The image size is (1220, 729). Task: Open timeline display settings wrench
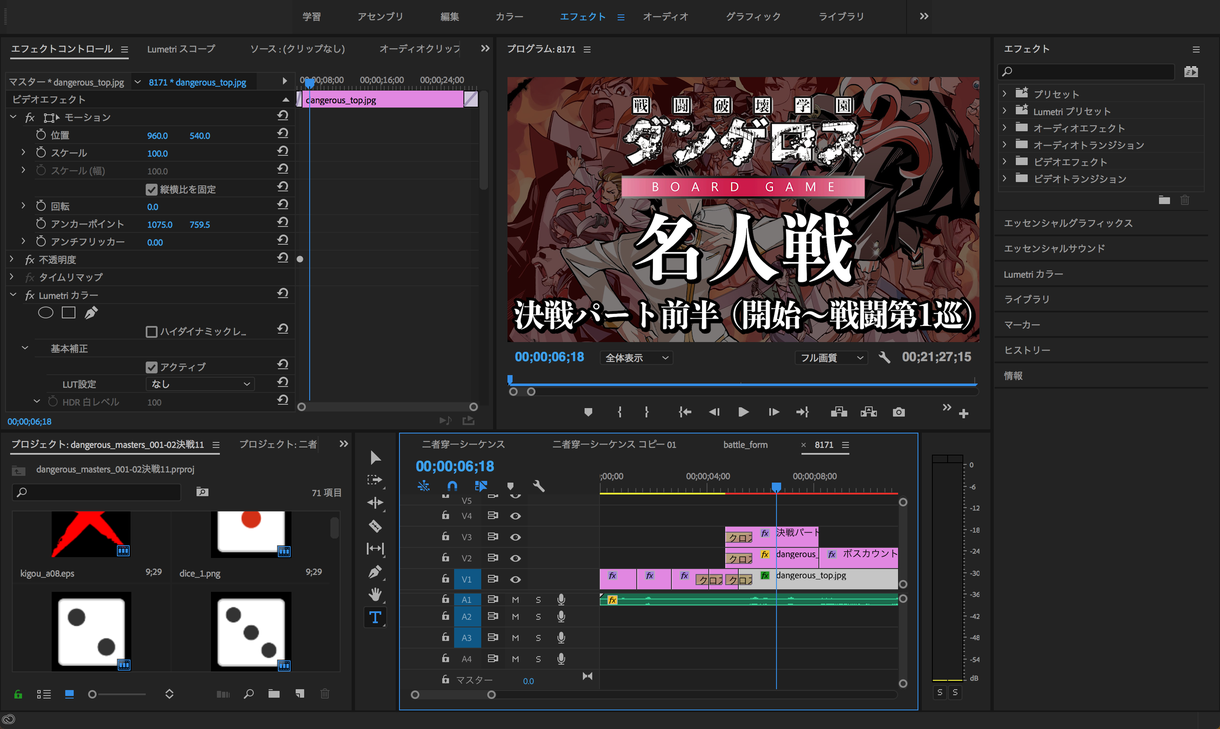(539, 486)
